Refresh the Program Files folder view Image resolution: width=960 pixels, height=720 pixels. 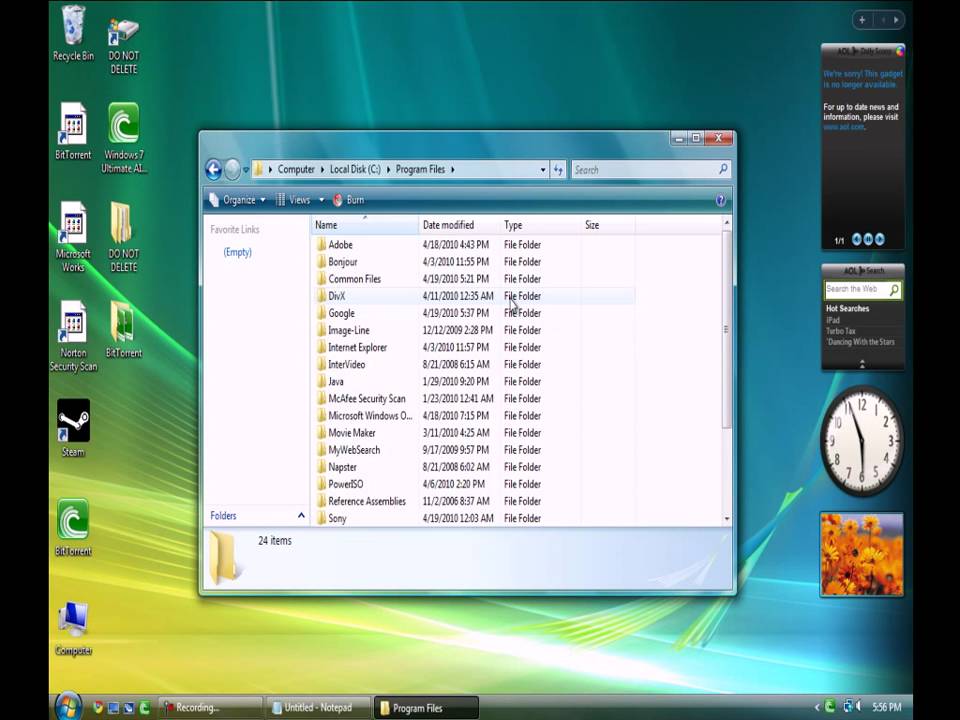(x=558, y=170)
